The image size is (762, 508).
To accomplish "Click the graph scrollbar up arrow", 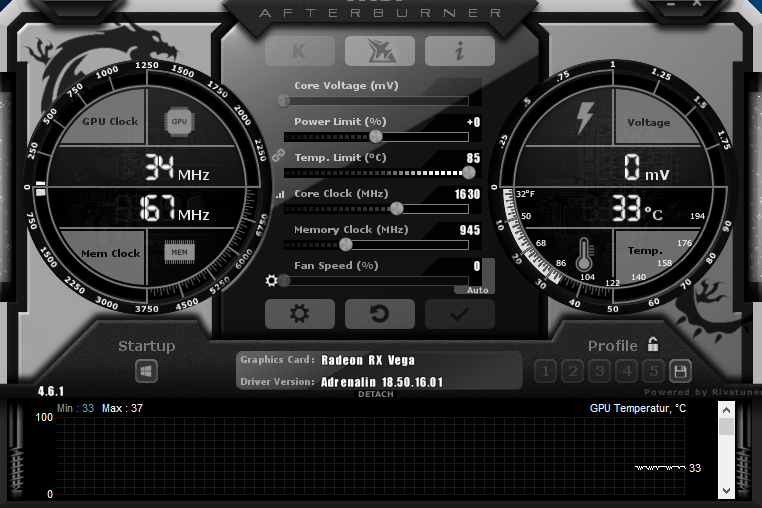I will 726,410.
